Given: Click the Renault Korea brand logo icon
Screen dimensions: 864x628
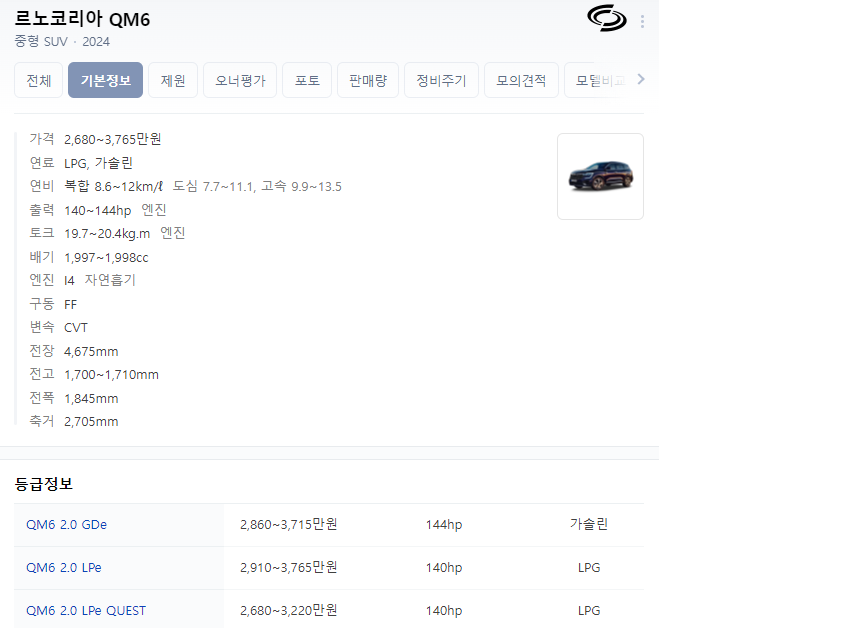Looking at the screenshot, I should (x=607, y=18).
